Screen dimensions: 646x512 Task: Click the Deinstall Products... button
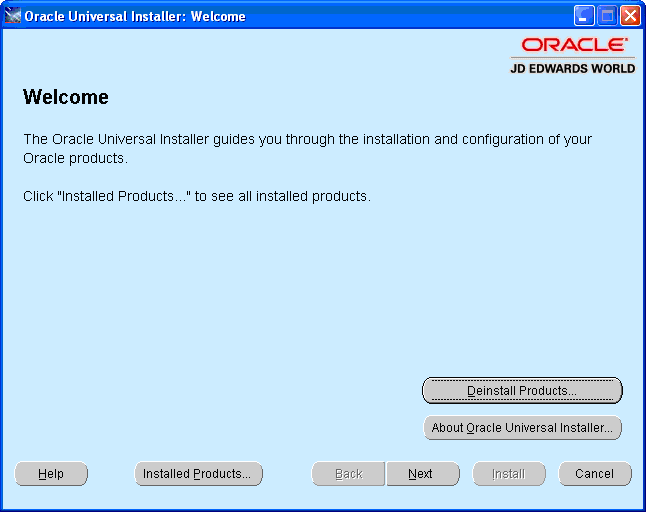pyautogui.click(x=522, y=390)
